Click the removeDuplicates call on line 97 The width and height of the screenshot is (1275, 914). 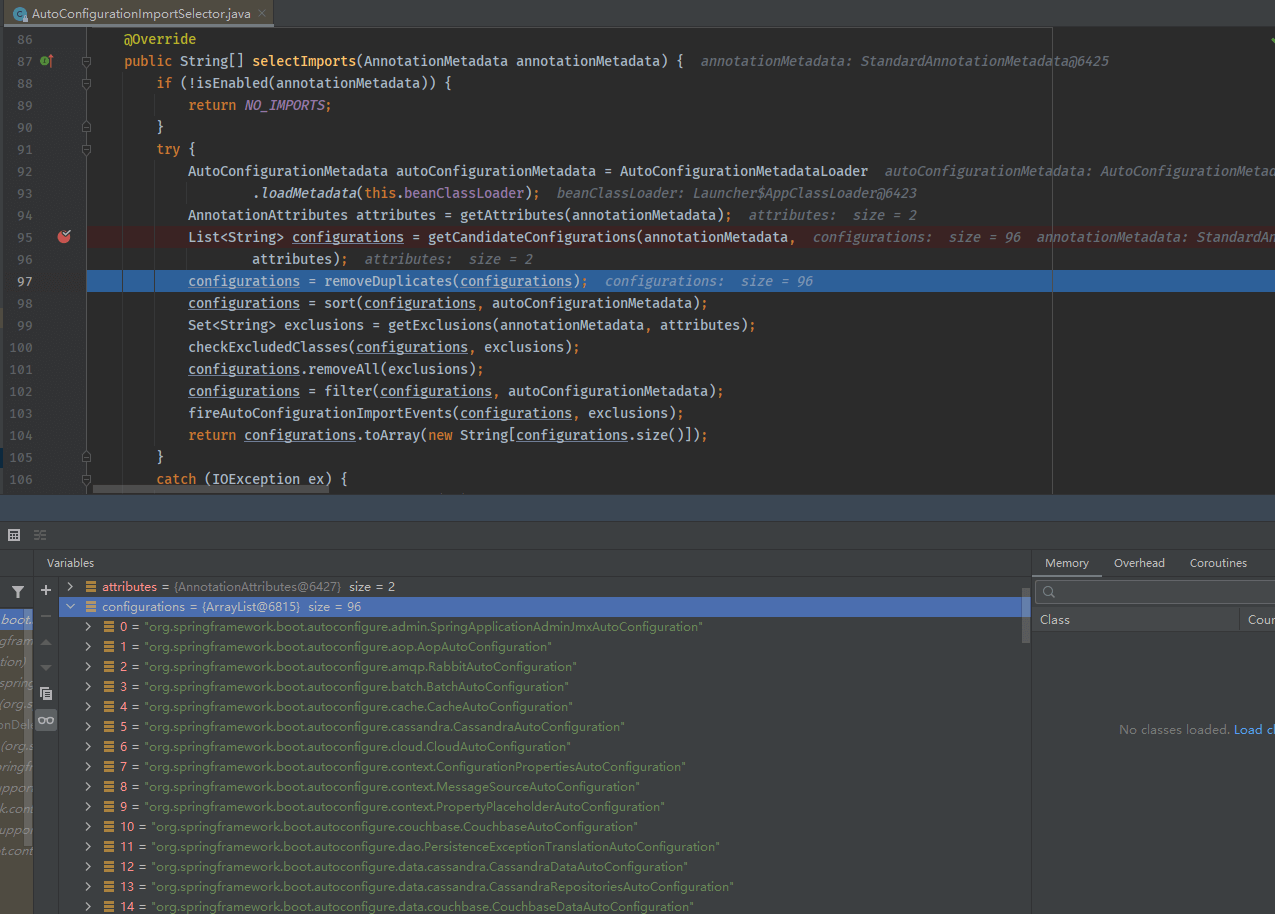click(388, 281)
